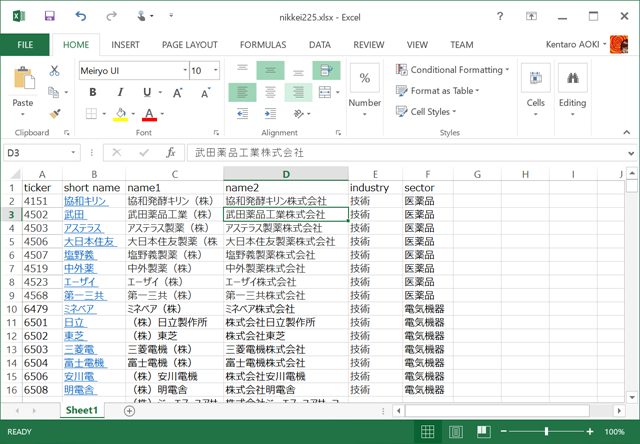
Task: Undo the last action
Action: 81,16
